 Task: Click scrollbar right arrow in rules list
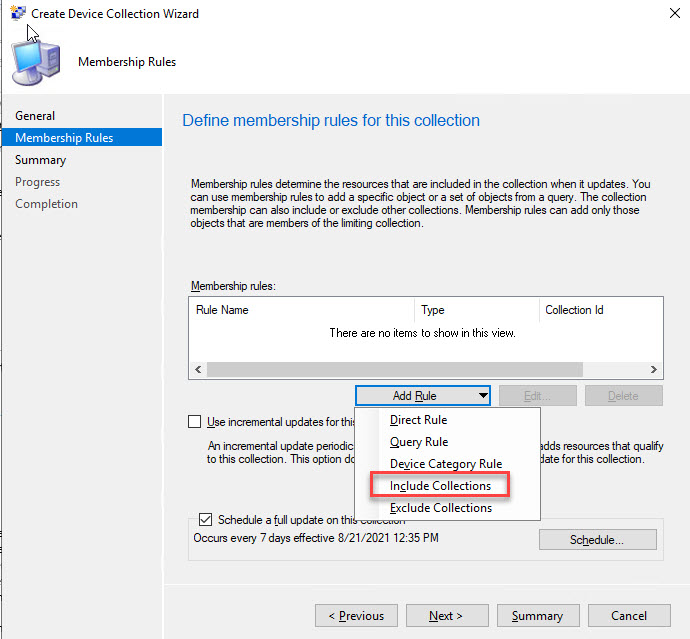pos(653,369)
